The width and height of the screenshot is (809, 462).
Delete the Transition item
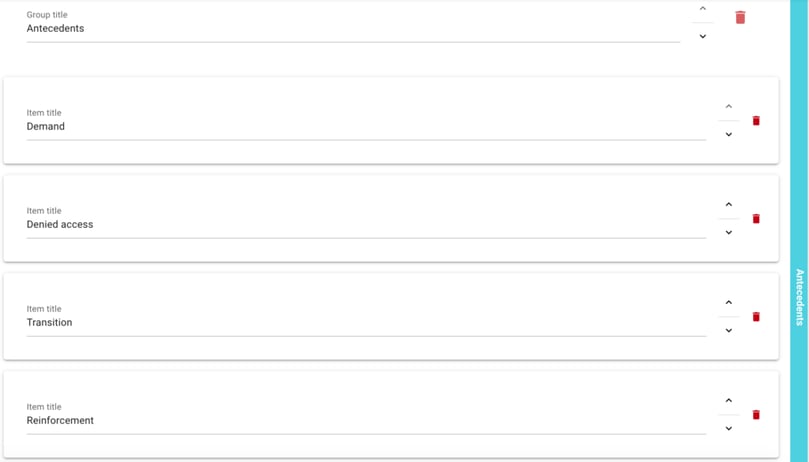coord(756,317)
